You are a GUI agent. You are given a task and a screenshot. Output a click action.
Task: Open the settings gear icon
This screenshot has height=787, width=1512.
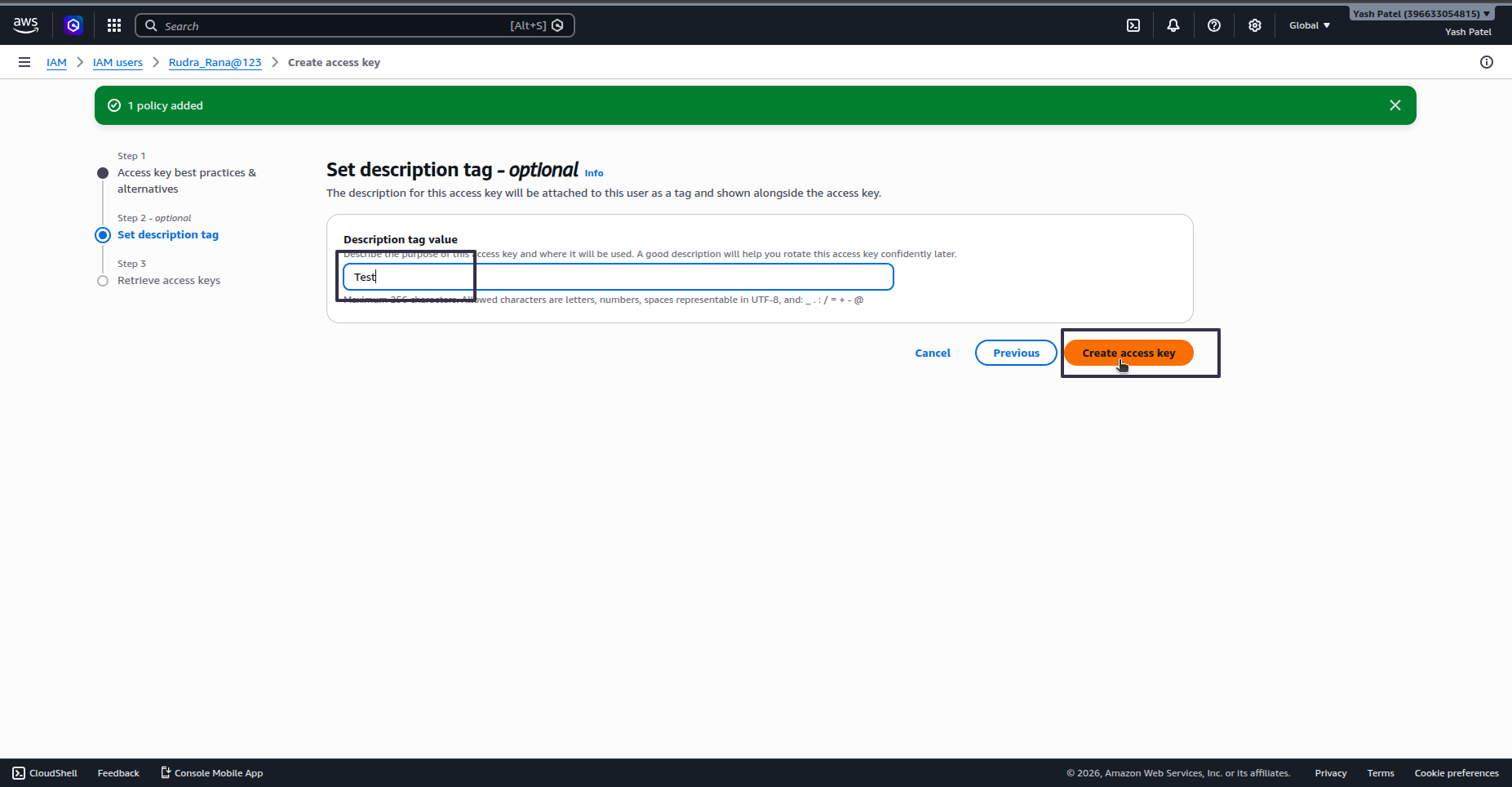(x=1255, y=25)
